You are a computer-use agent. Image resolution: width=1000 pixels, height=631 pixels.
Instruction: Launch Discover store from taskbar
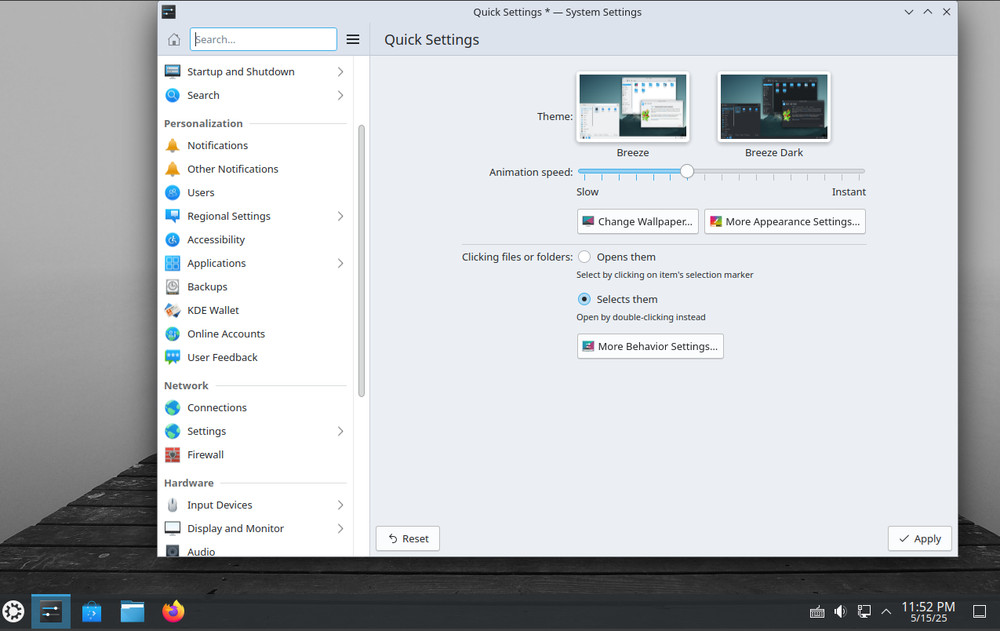tap(92, 612)
